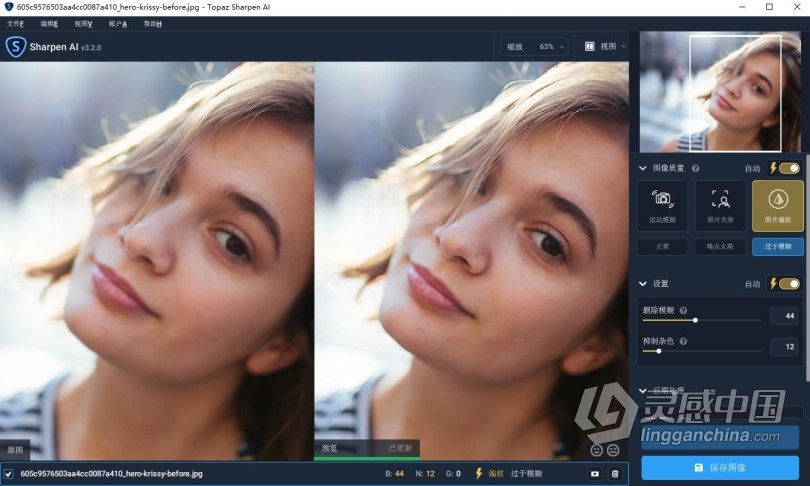Screen dimensions: 810x486
Task: Click the happy face feedback icon
Action: coord(597,450)
